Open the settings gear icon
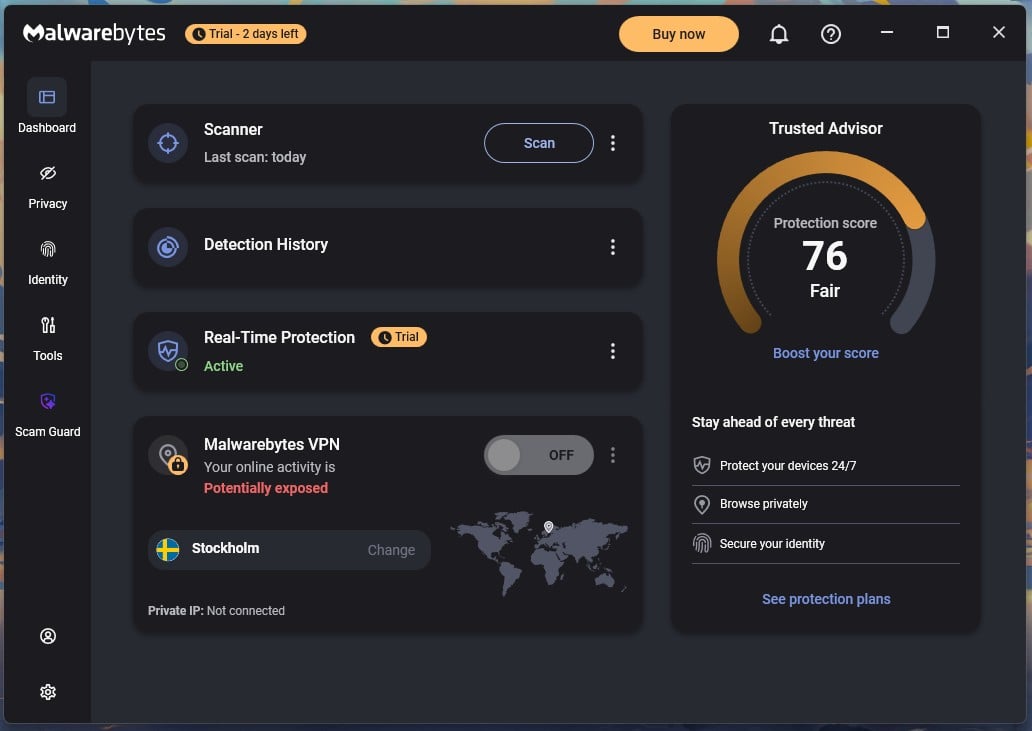1032x731 pixels. (47, 692)
